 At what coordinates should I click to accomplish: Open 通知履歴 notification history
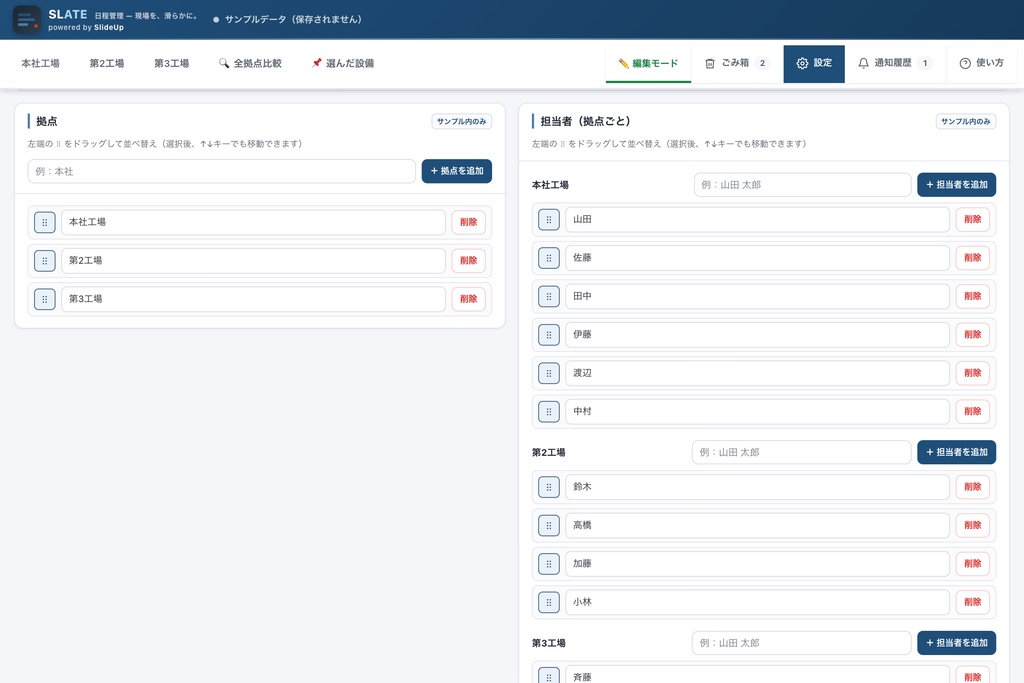(895, 63)
